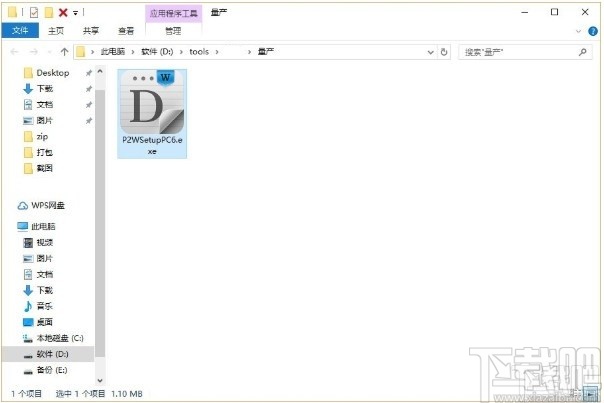Click the back navigation arrow
The image size is (604, 403).
pyautogui.click(x=15, y=52)
